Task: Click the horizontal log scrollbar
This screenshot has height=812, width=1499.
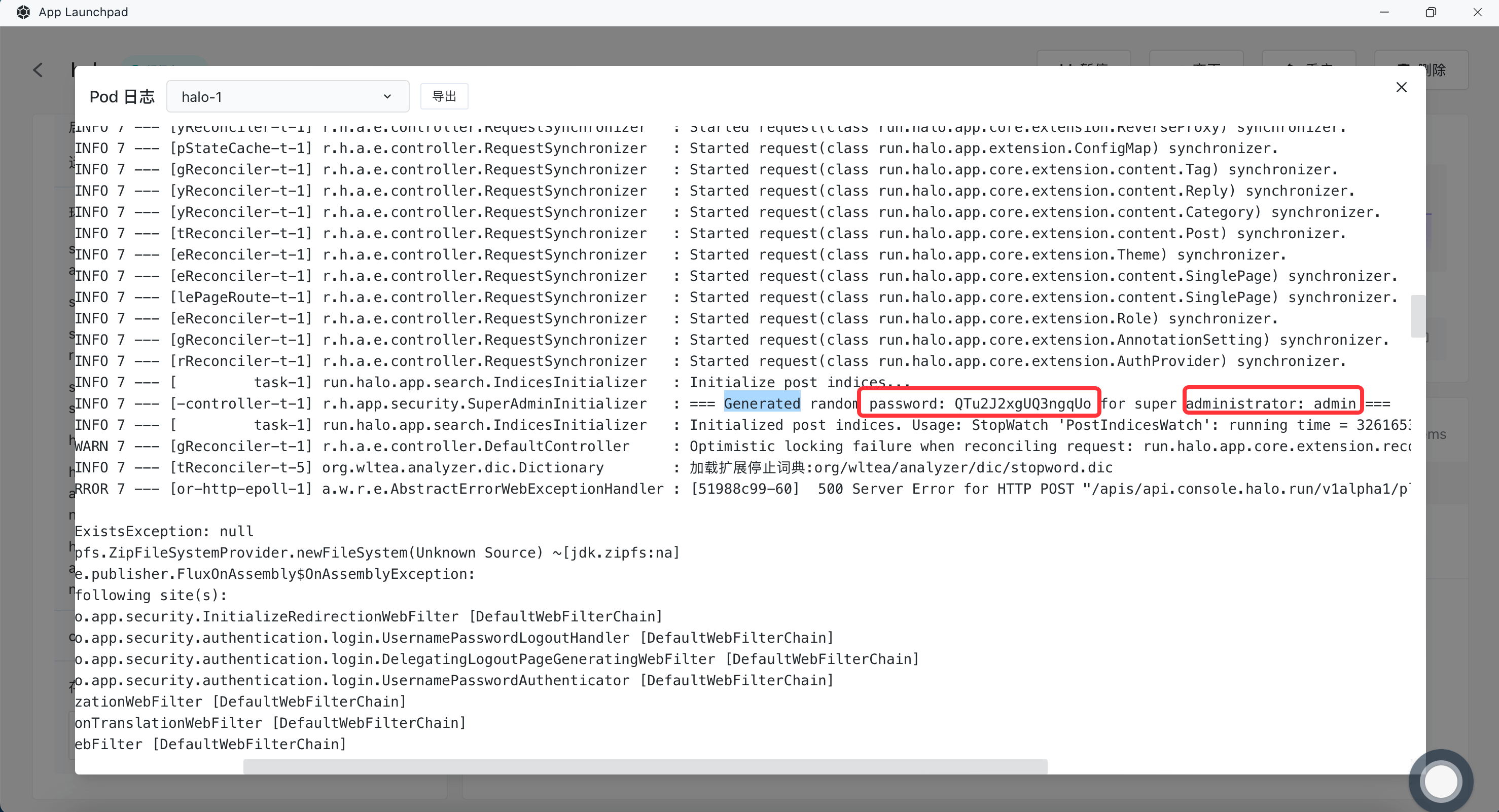Action: point(645,766)
